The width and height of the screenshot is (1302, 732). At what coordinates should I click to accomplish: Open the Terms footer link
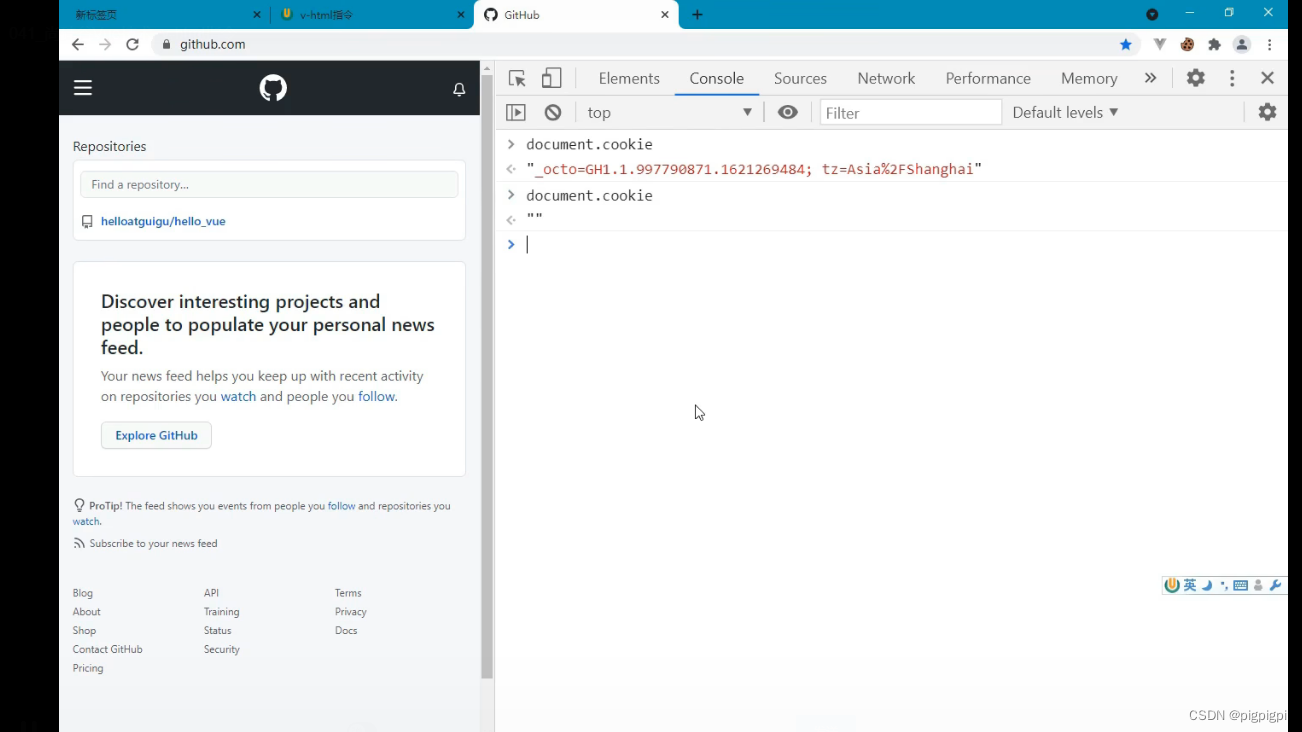coord(348,593)
